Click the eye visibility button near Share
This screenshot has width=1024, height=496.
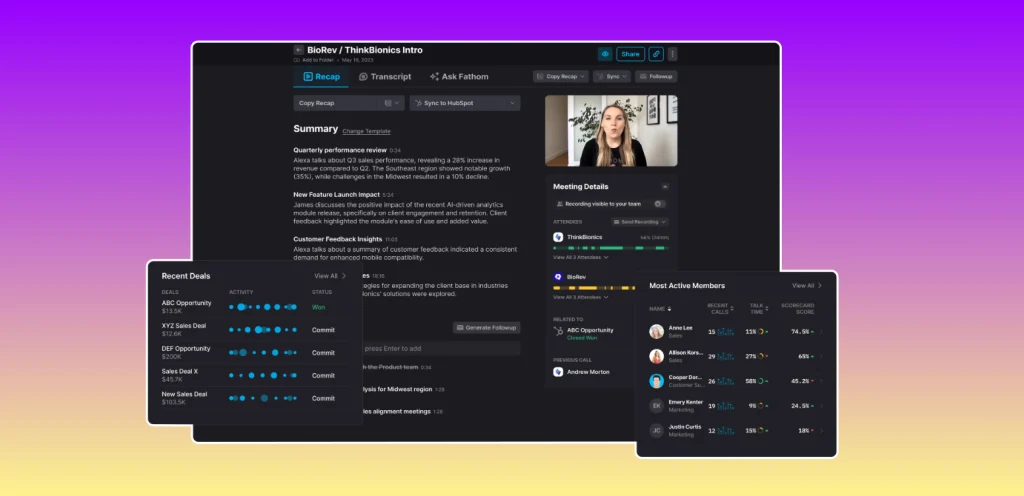point(605,54)
